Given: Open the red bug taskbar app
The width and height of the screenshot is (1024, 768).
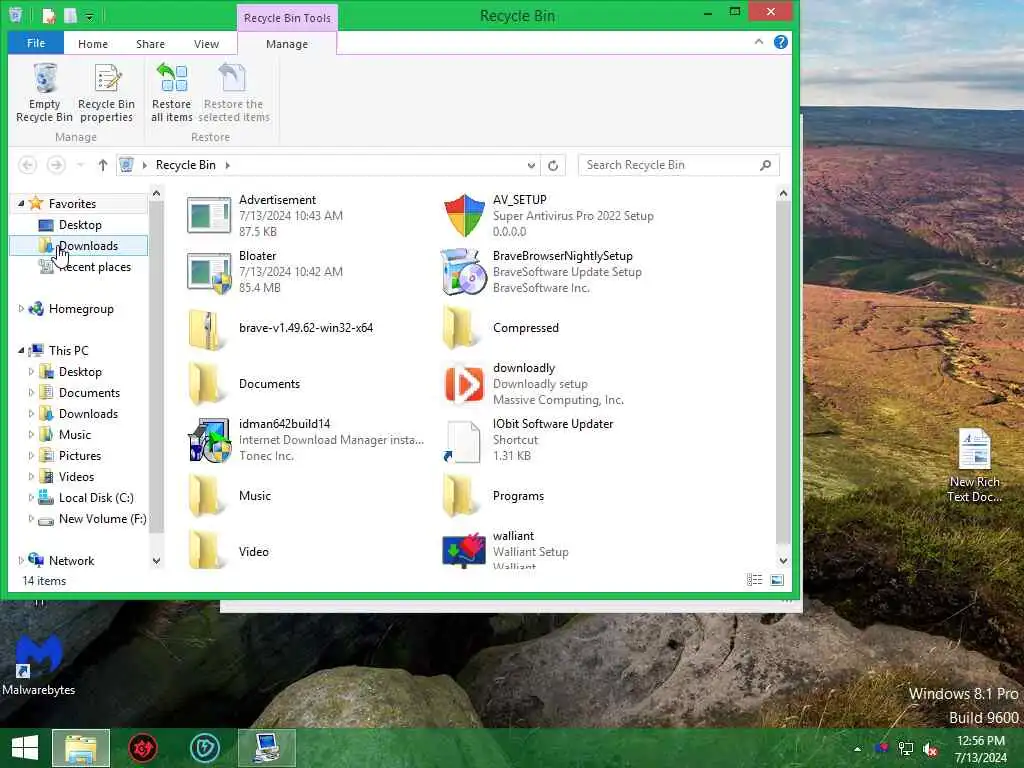Looking at the screenshot, I should click(142, 748).
